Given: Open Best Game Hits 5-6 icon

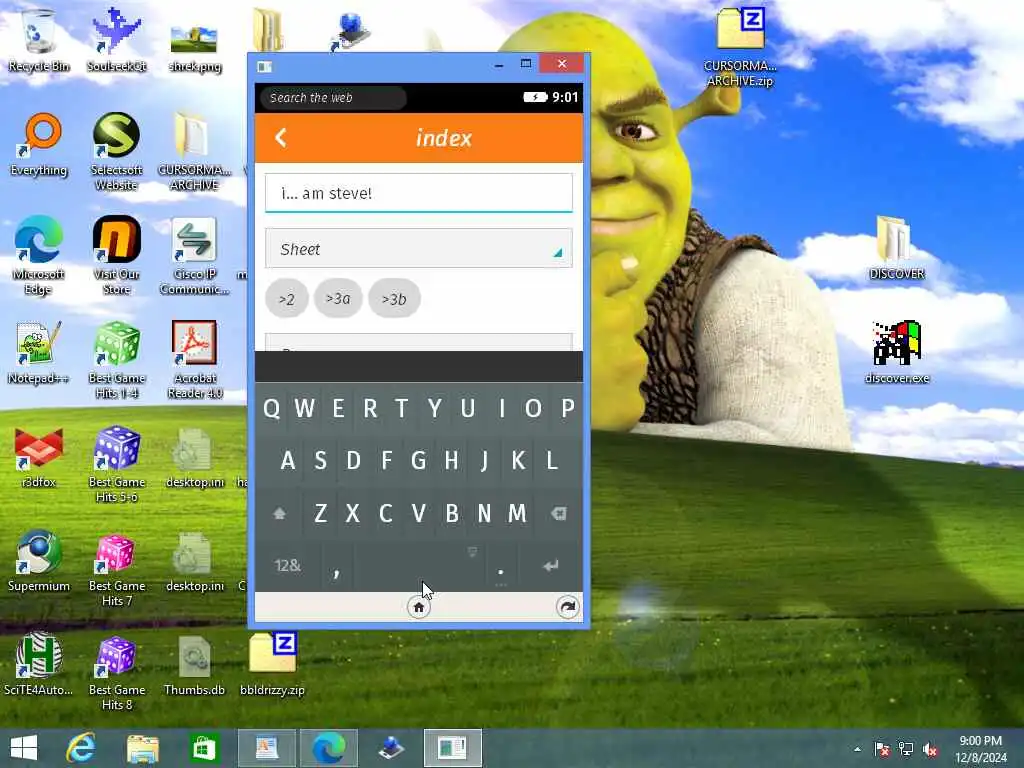Looking at the screenshot, I should (x=116, y=464).
